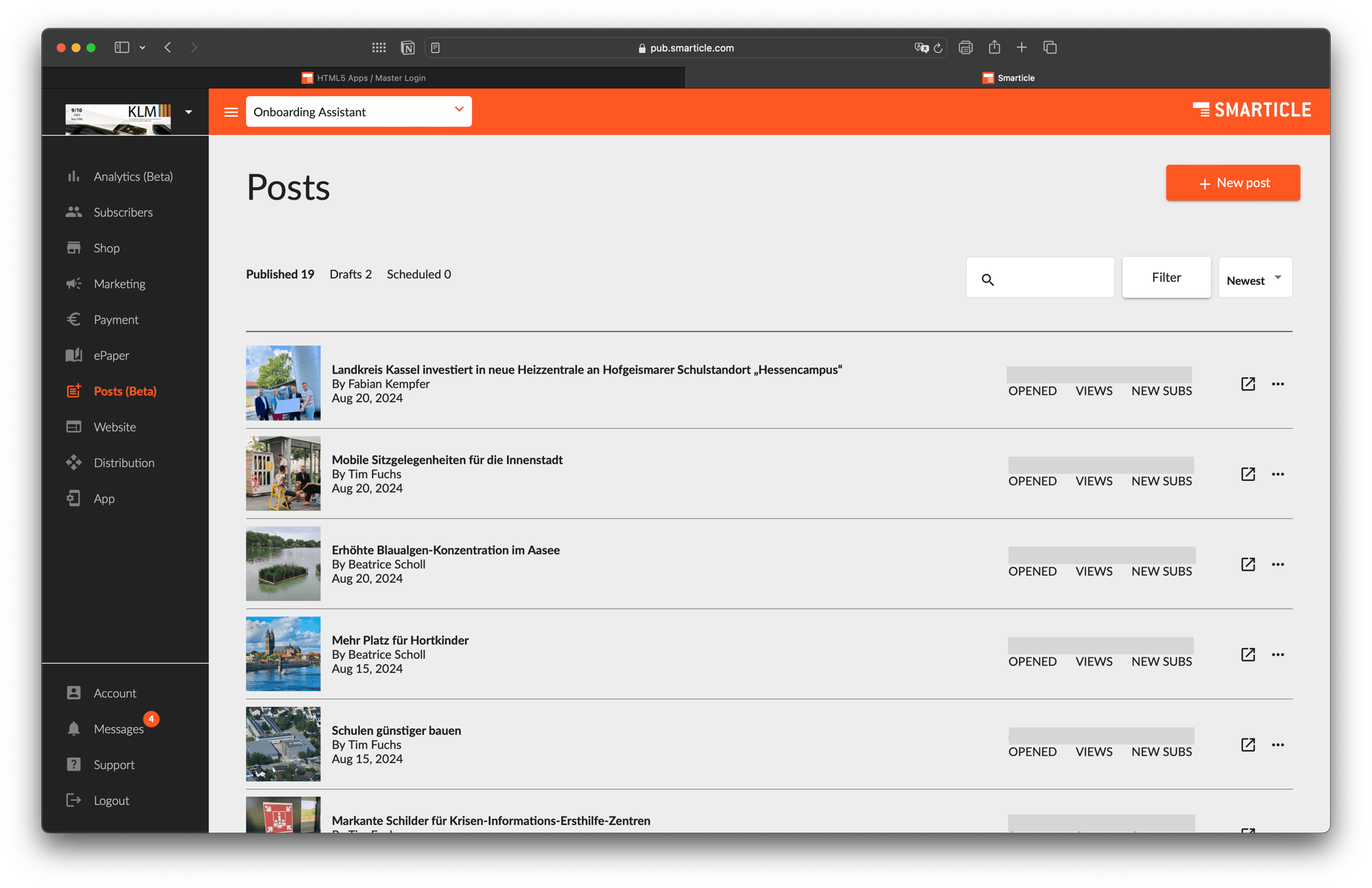This screenshot has height=888, width=1372.
Task: Show more options for Mobile Sitzgelegenheiten post
Action: click(x=1277, y=474)
